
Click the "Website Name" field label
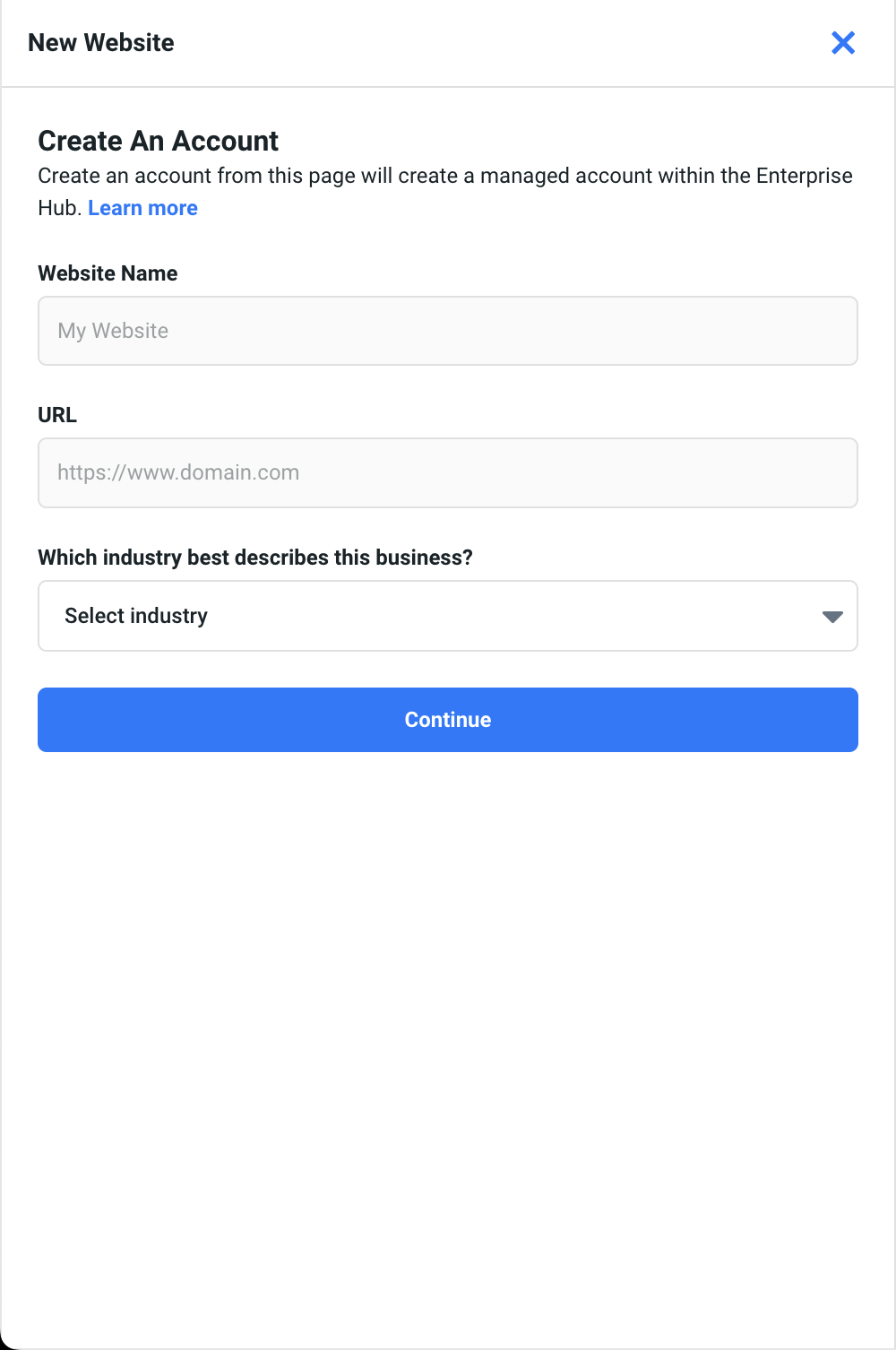[108, 273]
